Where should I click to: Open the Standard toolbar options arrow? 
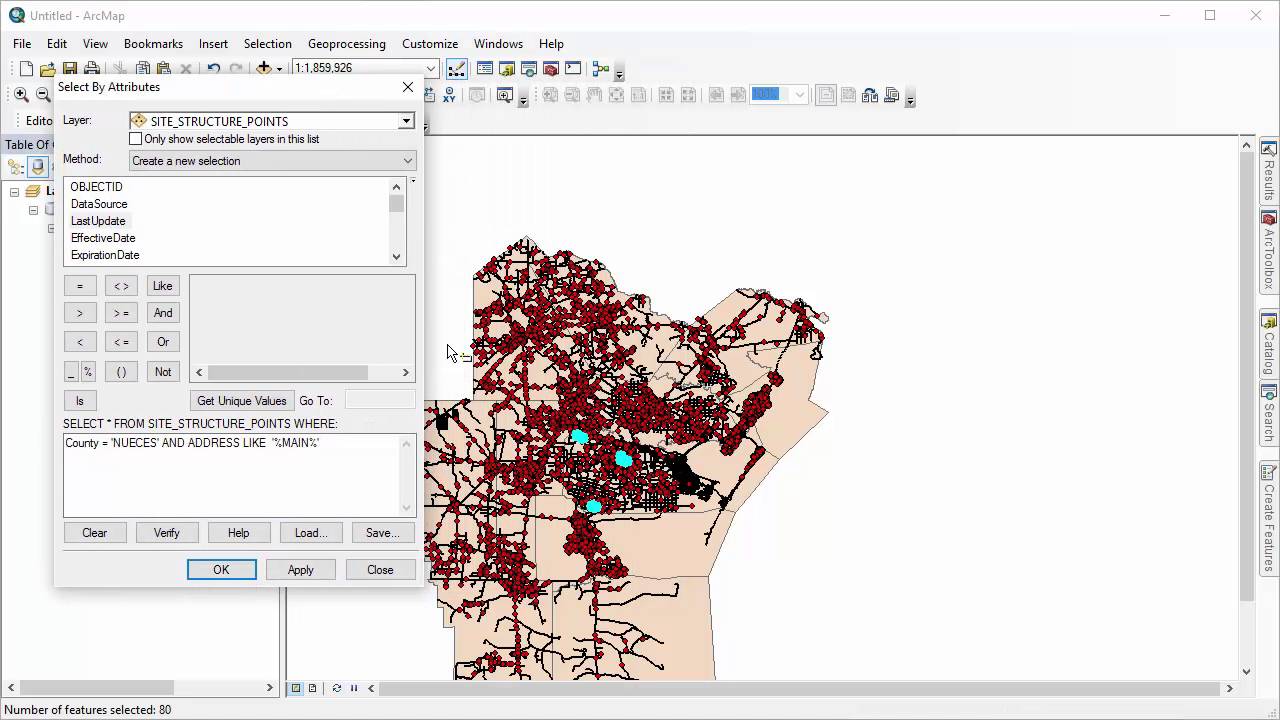click(x=619, y=73)
